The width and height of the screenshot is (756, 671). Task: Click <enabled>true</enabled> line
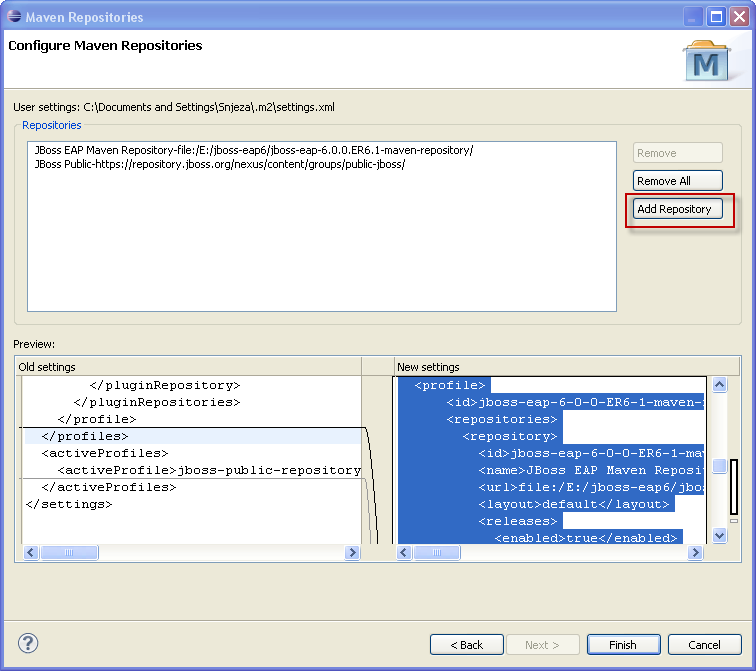586,538
